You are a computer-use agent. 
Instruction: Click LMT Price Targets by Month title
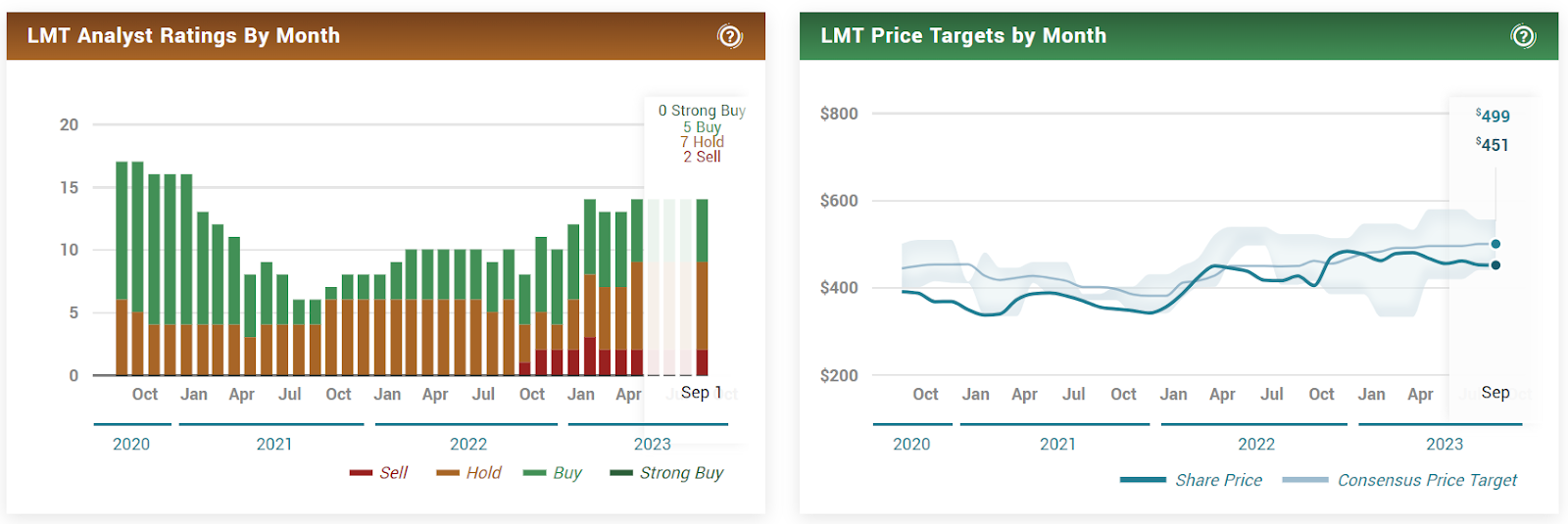pos(963,36)
